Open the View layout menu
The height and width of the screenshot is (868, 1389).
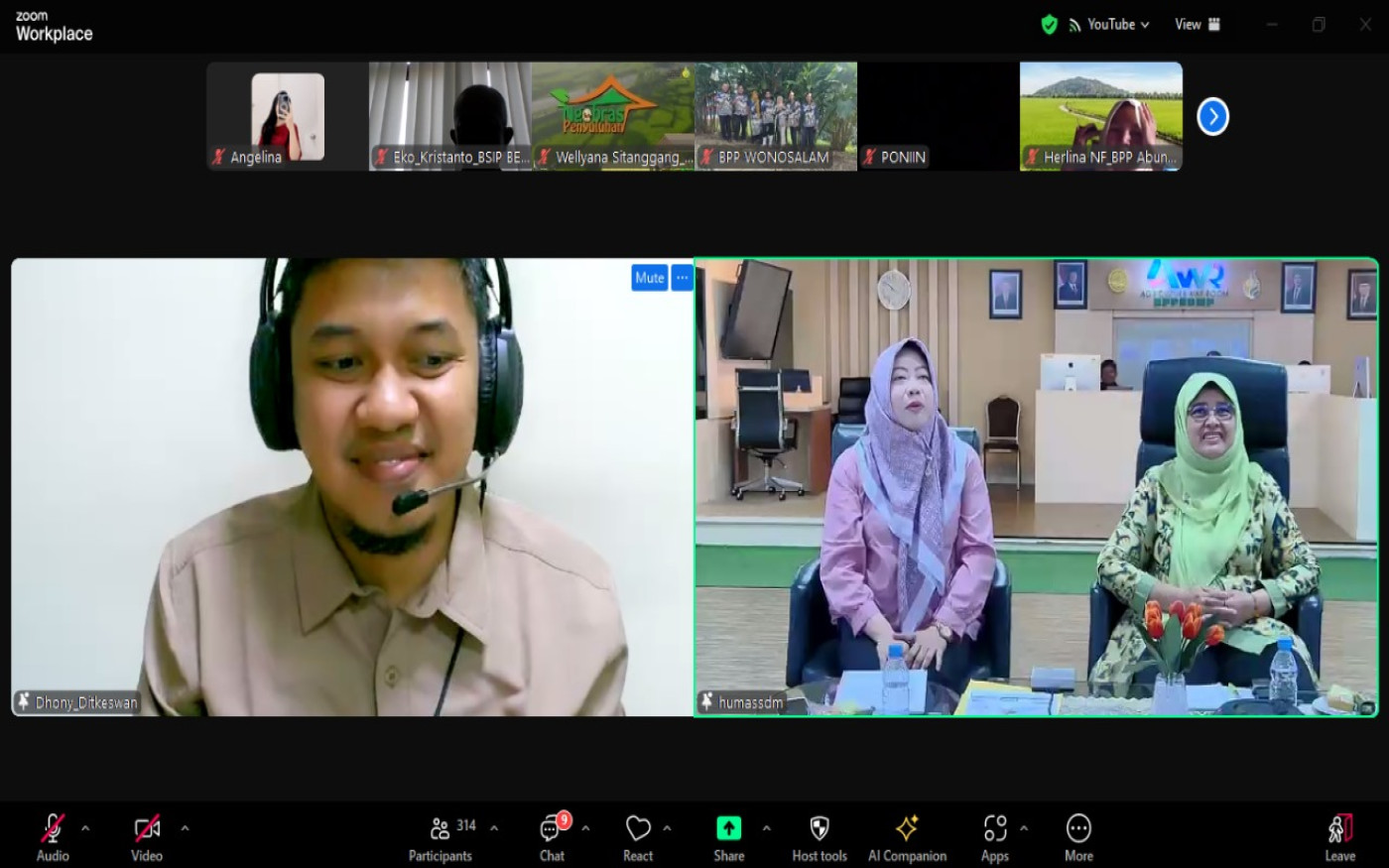click(x=1197, y=25)
